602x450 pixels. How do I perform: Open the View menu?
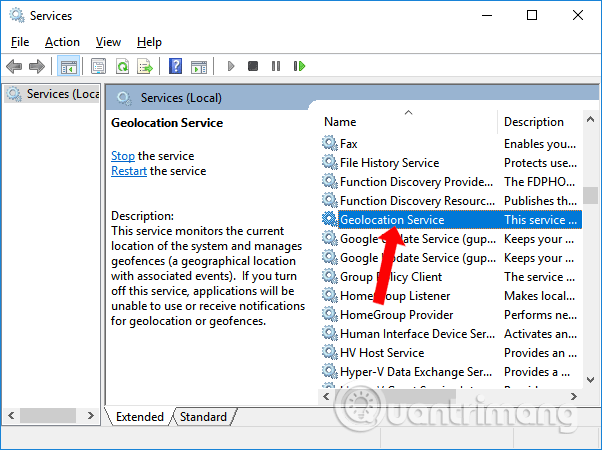pos(108,42)
